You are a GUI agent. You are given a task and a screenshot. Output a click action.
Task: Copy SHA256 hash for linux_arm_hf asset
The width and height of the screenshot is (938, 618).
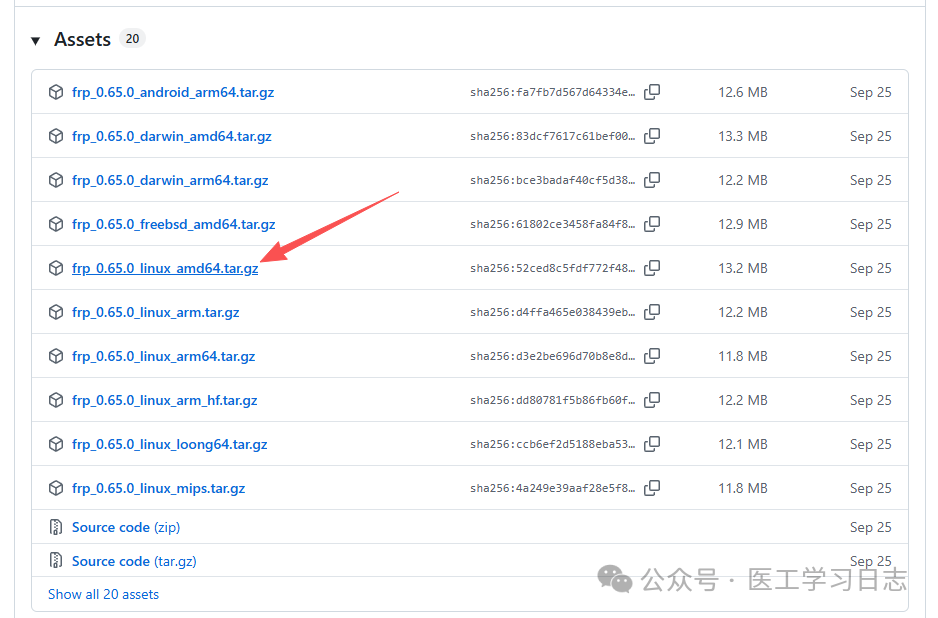(x=652, y=400)
